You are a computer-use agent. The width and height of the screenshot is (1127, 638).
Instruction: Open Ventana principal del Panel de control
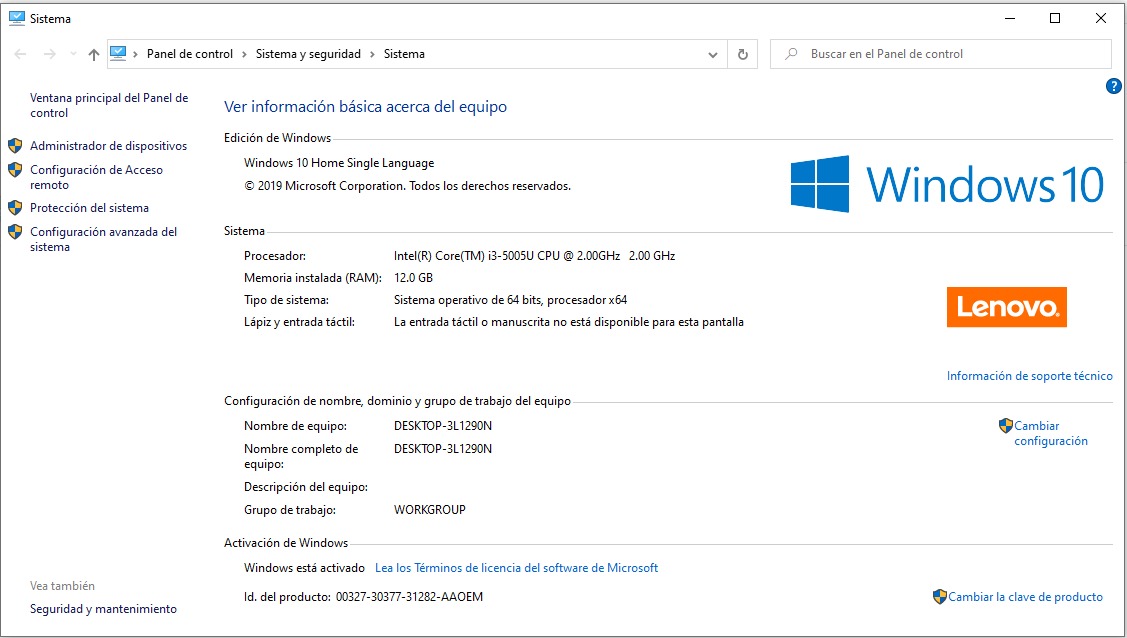[x=109, y=105]
